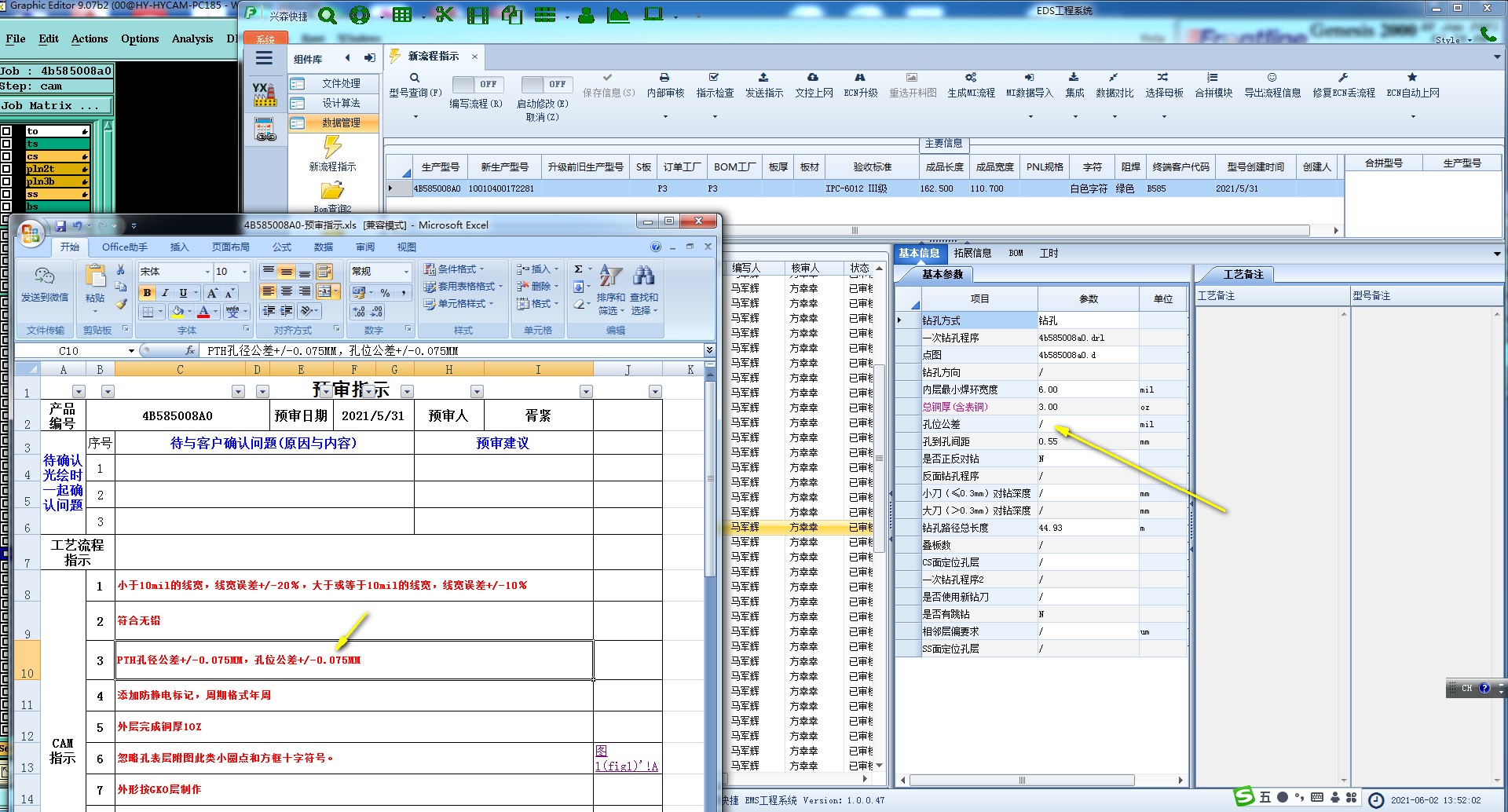Open Excel Name Box dropdown arrow
1508x812 pixels.
[131, 350]
